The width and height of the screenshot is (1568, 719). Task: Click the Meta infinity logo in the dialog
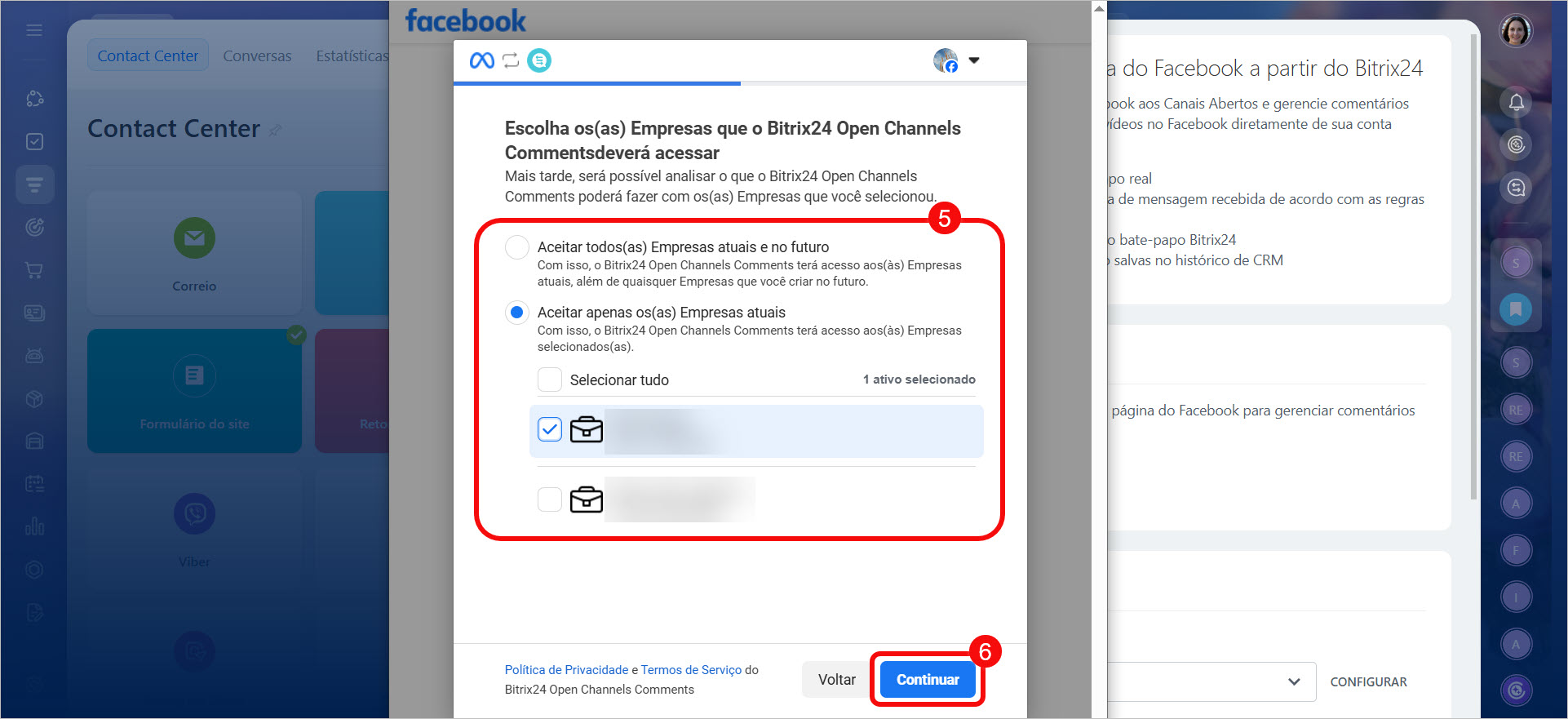point(481,60)
